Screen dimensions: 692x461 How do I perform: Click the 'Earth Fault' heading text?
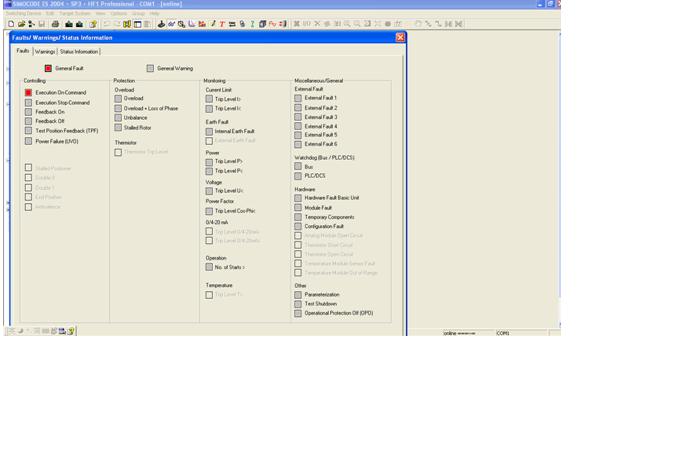click(x=217, y=122)
